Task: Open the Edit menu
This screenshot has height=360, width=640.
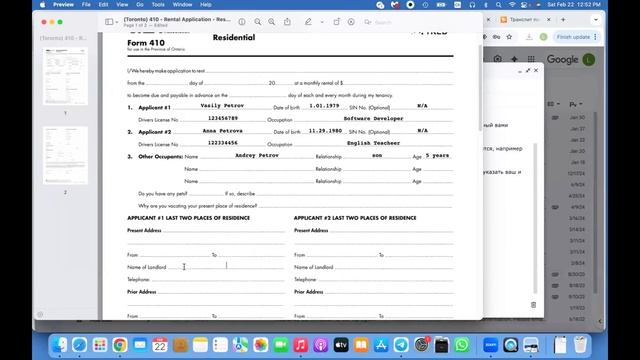Action: (x=103, y=5)
